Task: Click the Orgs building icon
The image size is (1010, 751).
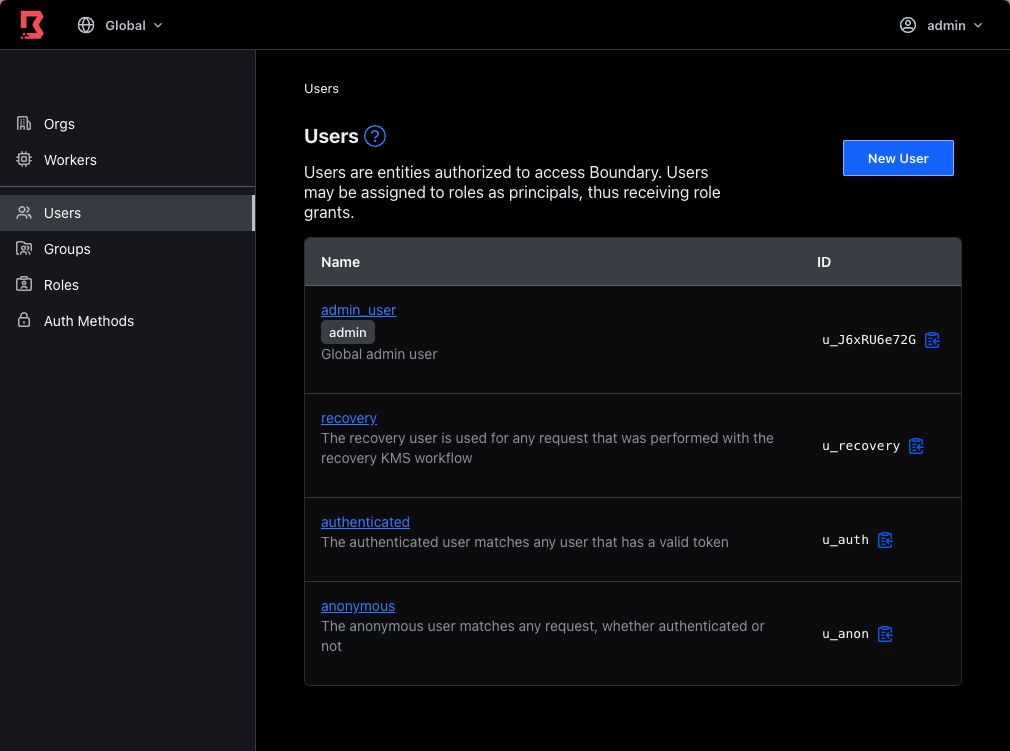Action: pyautogui.click(x=24, y=123)
